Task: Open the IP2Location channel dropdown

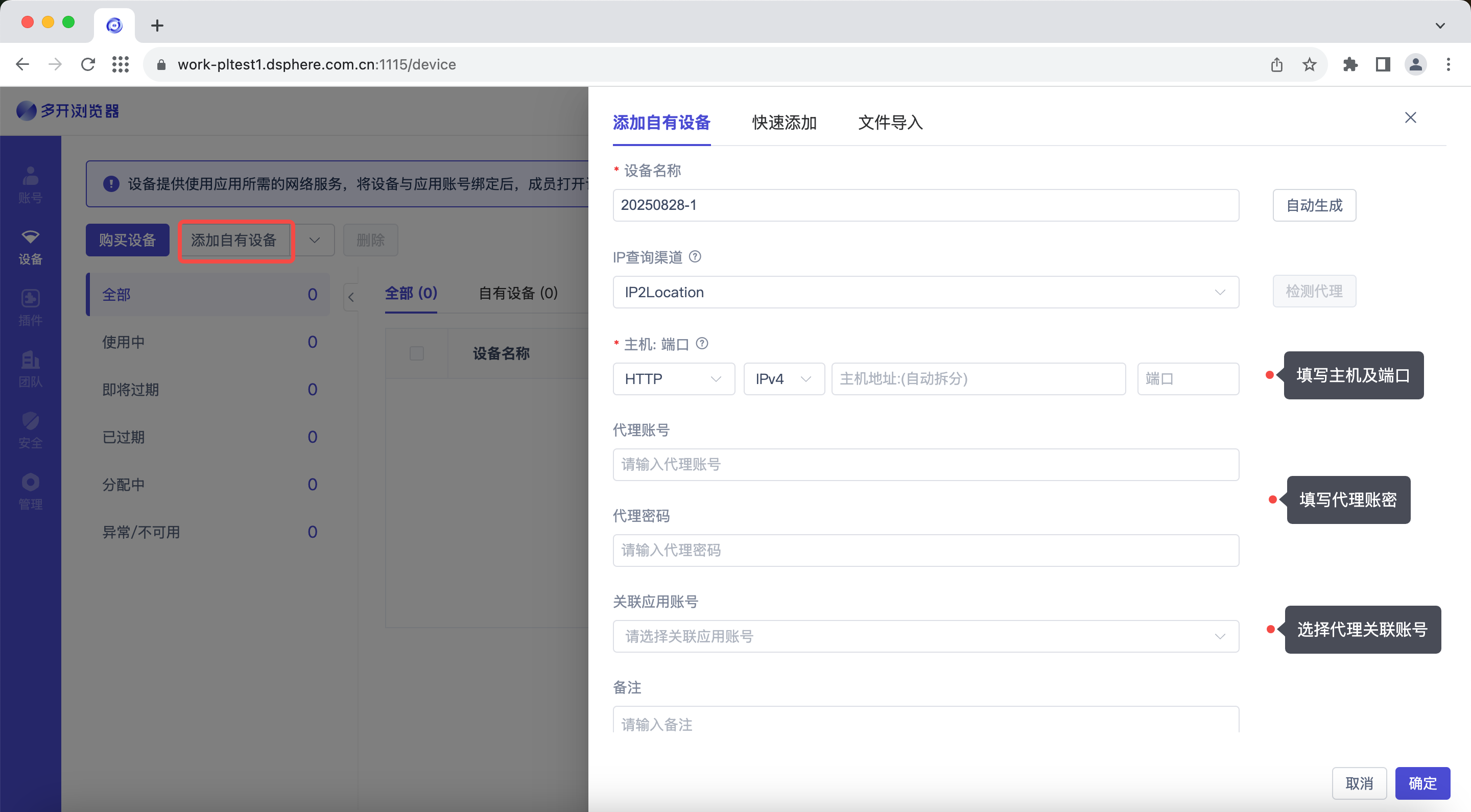Action: (x=926, y=292)
